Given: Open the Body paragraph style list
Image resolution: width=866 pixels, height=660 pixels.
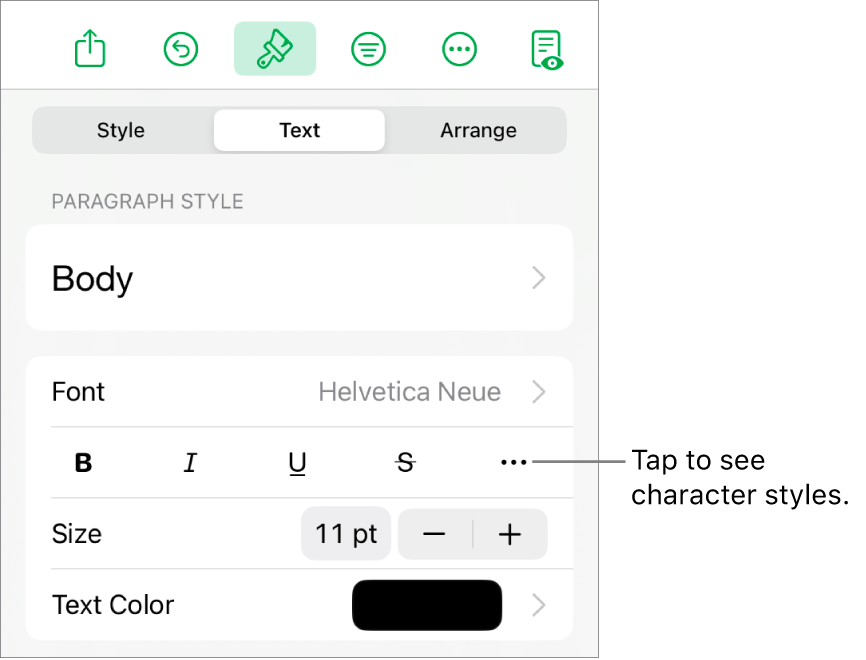Looking at the screenshot, I should coord(299,278).
